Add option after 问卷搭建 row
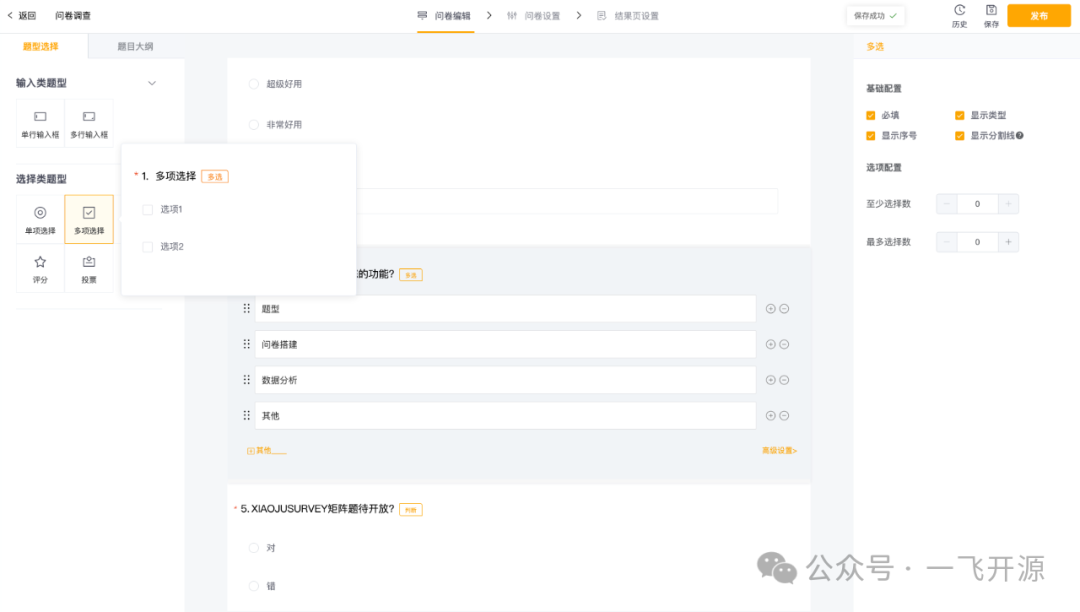1080x612 pixels. [x=771, y=344]
